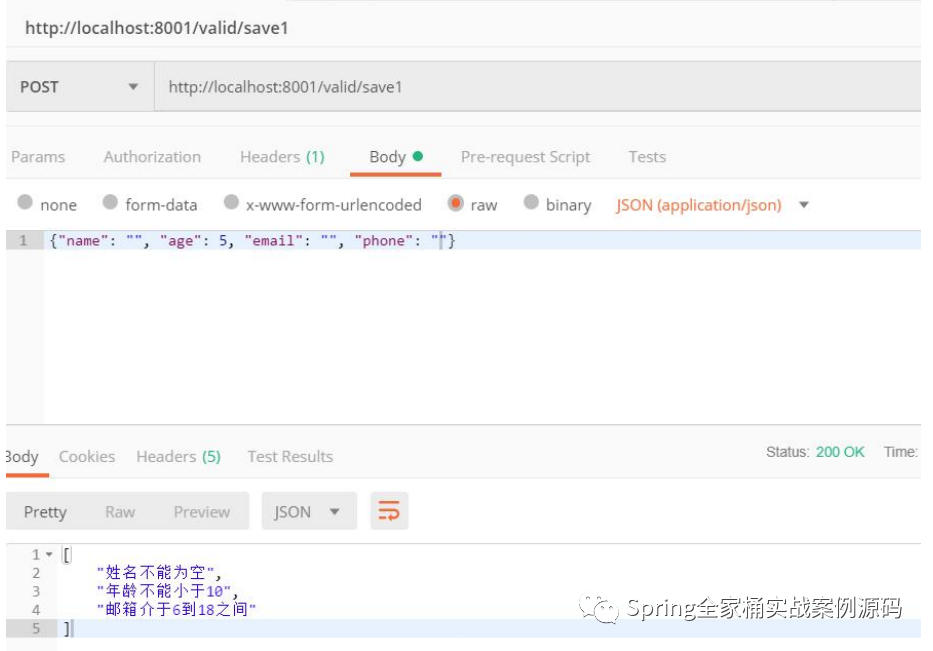Screen dimensions: 933x651
Task: Open the response Cookies tab
Action: pos(87,456)
